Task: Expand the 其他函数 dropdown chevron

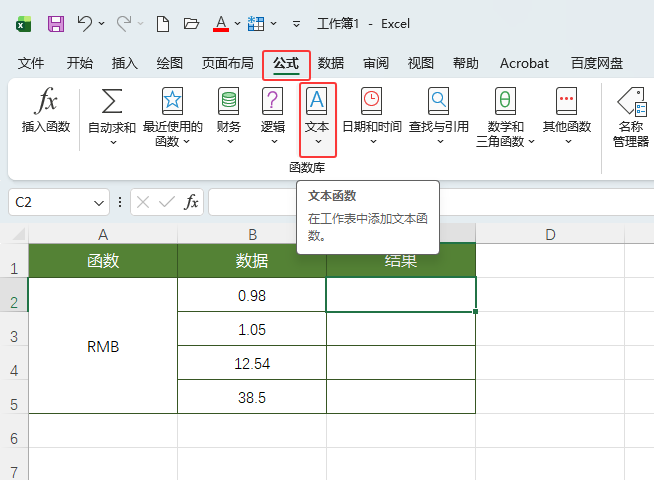Action: [568, 142]
